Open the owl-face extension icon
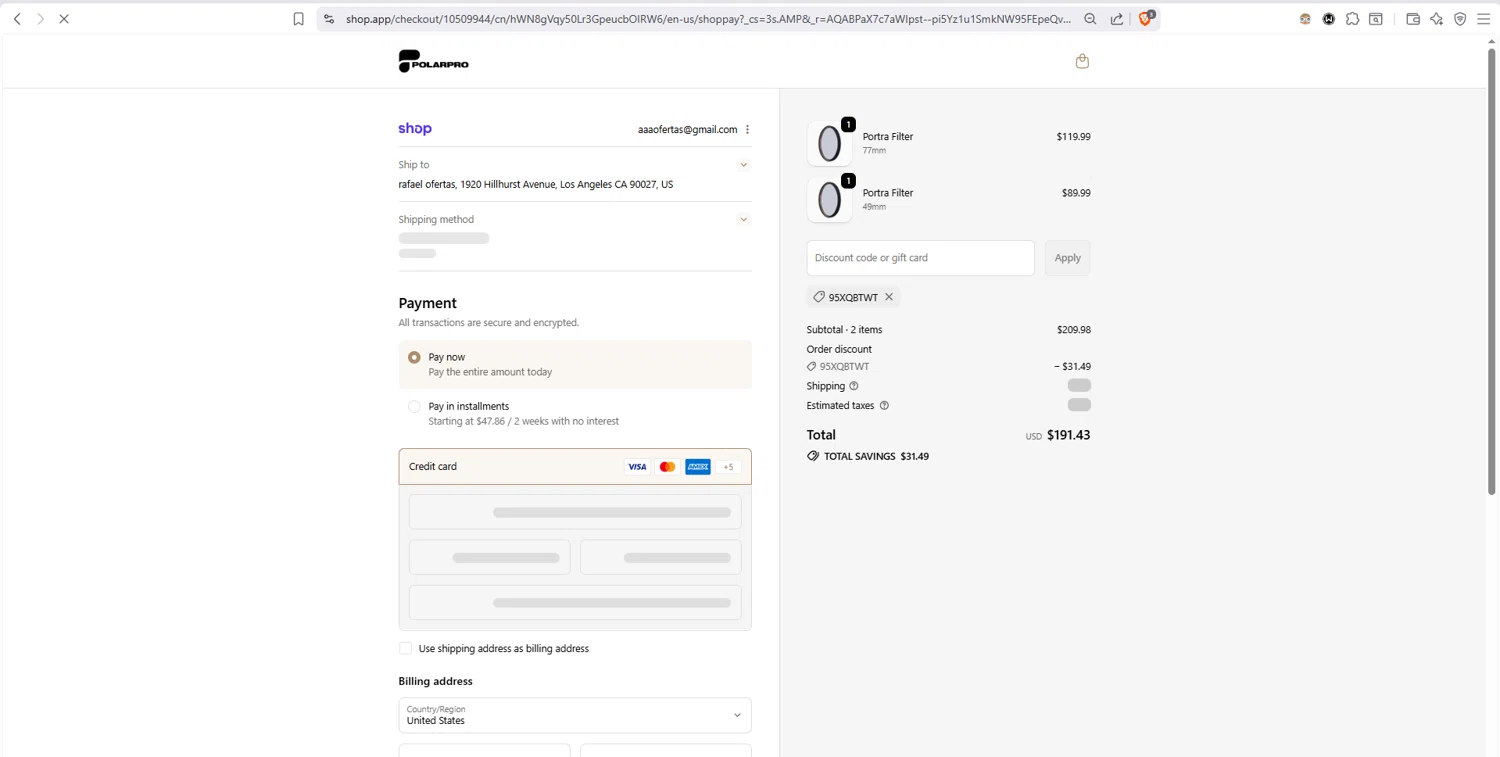This screenshot has height=757, width=1500. [x=1305, y=19]
